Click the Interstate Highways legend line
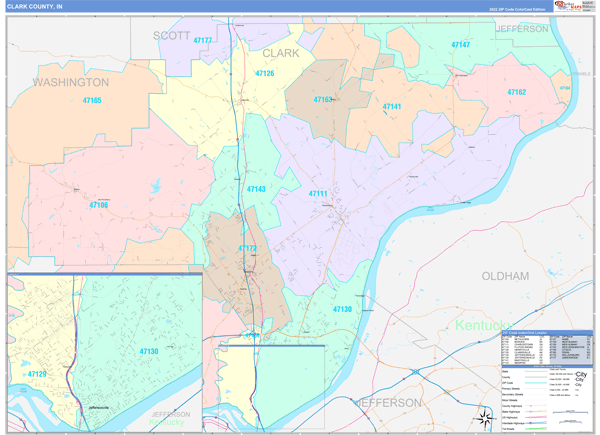 coord(536,423)
